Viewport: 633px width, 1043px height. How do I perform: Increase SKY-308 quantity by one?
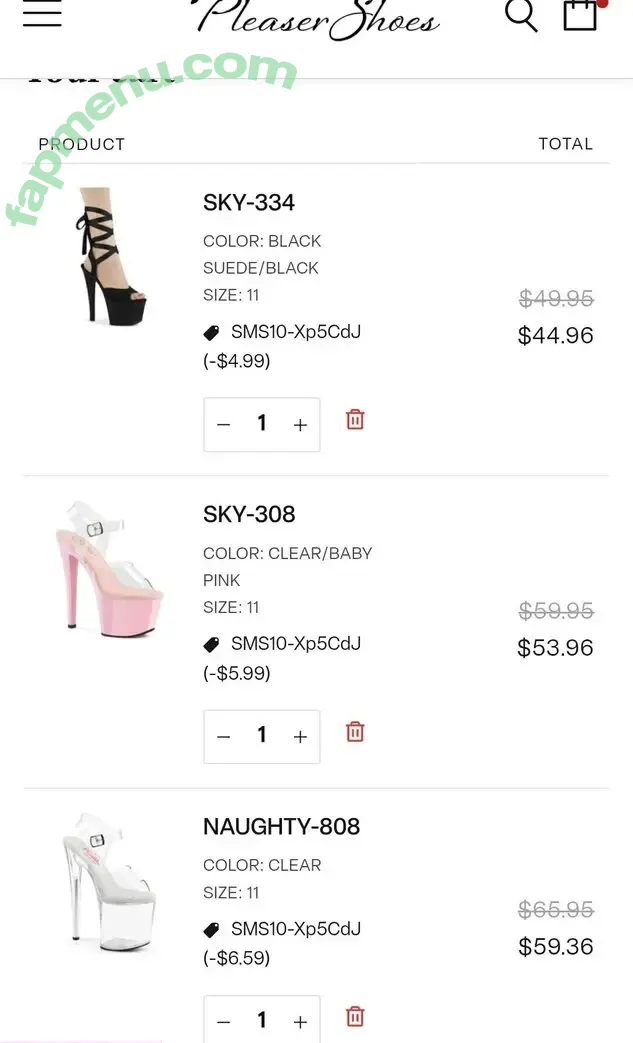pyautogui.click(x=300, y=737)
